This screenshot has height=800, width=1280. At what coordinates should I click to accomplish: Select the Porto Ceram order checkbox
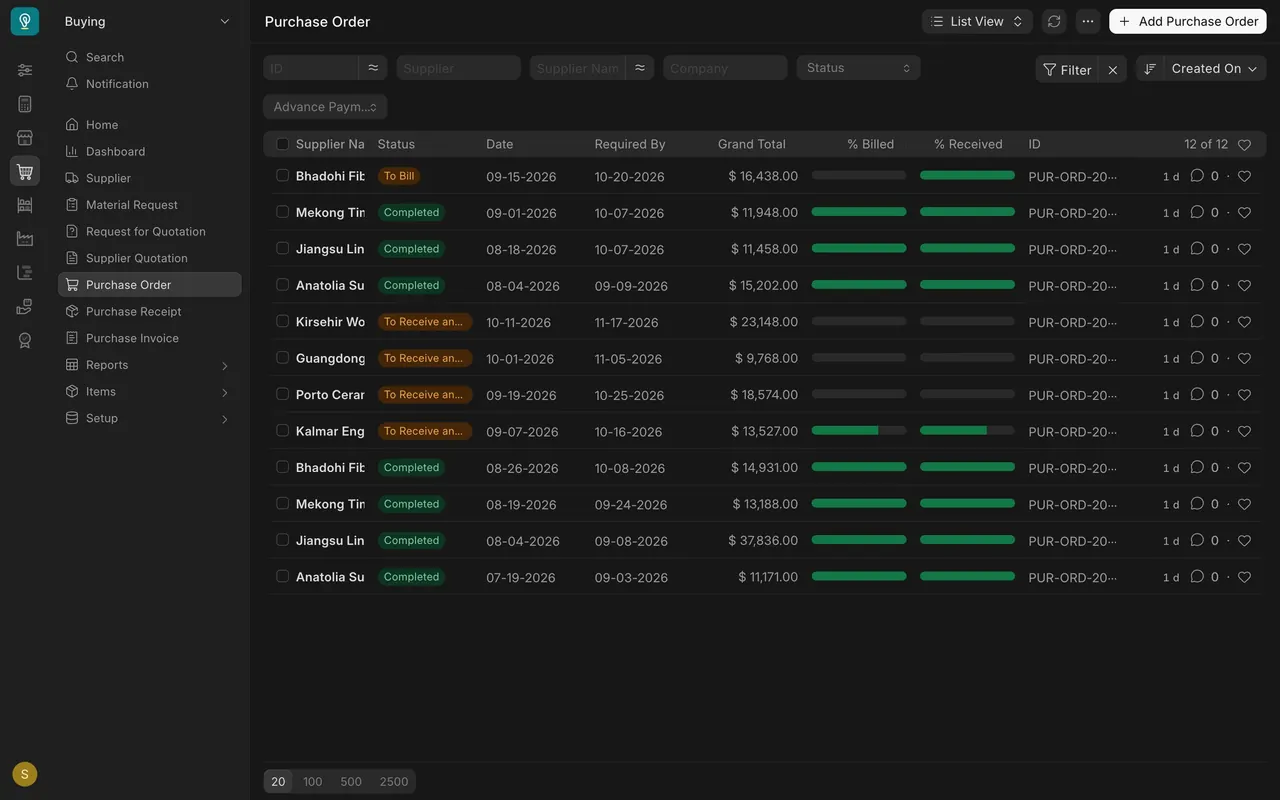pyautogui.click(x=283, y=394)
